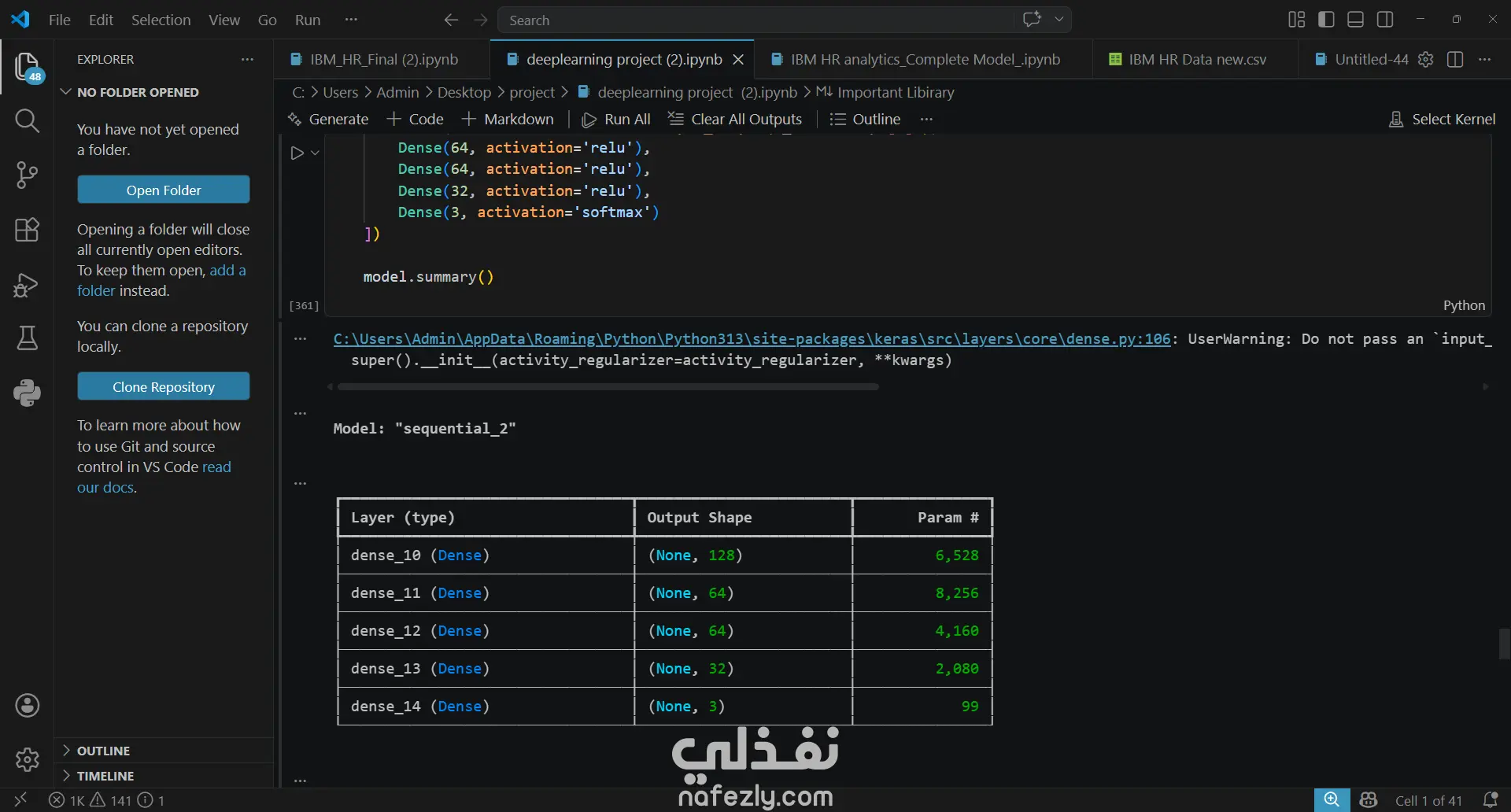Open the Search view icon
Screen dimensions: 1511x812
pos(28,120)
